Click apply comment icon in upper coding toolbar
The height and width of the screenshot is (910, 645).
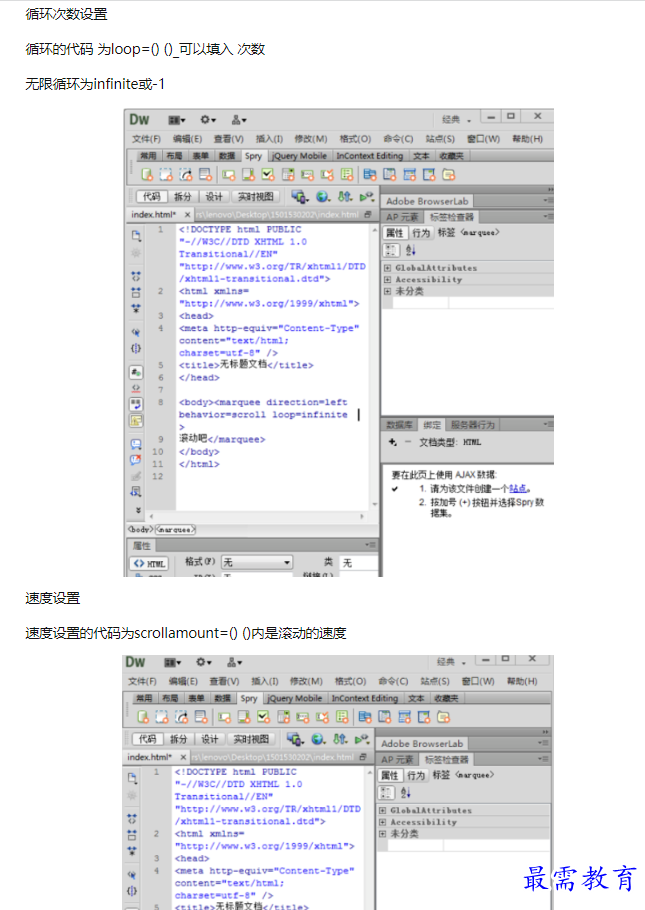pos(136,444)
